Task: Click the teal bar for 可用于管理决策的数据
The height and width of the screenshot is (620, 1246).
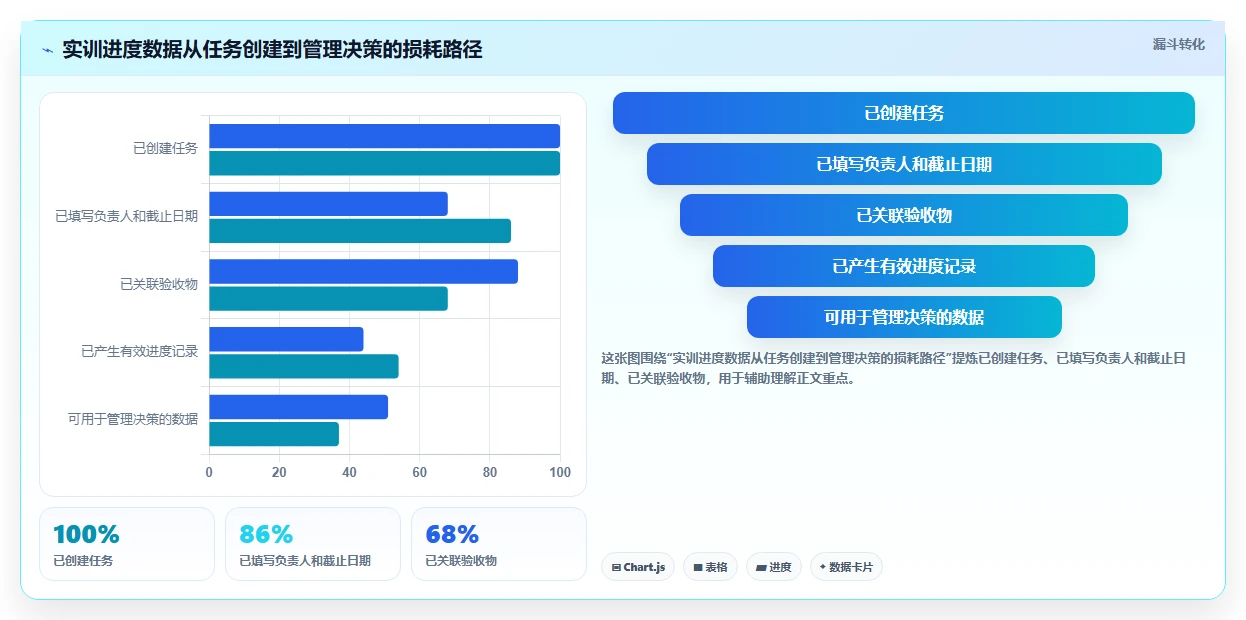Action: (x=274, y=434)
